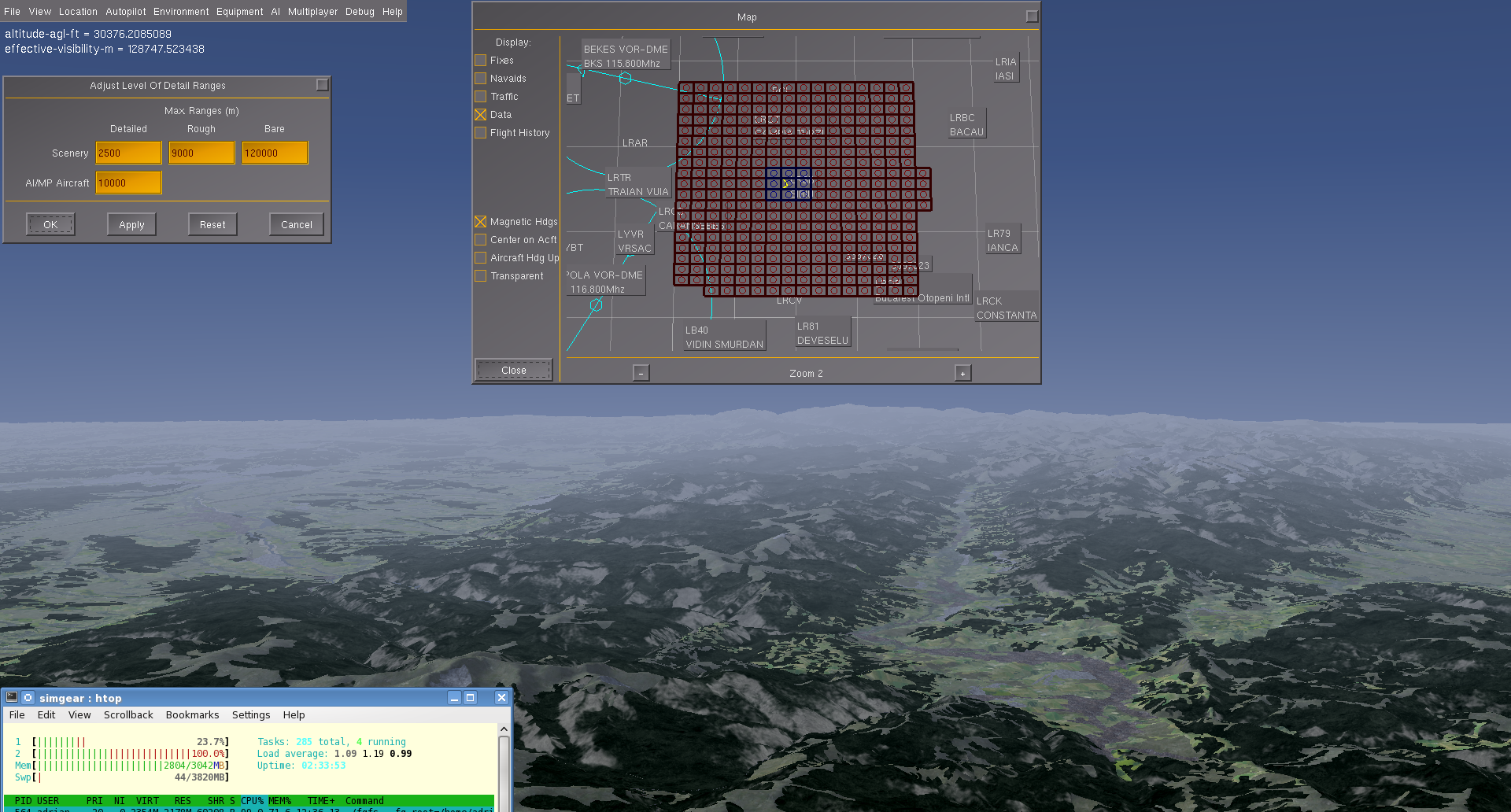Click the MEM% column header in htop
Screen dimensions: 1511x812
[x=279, y=800]
